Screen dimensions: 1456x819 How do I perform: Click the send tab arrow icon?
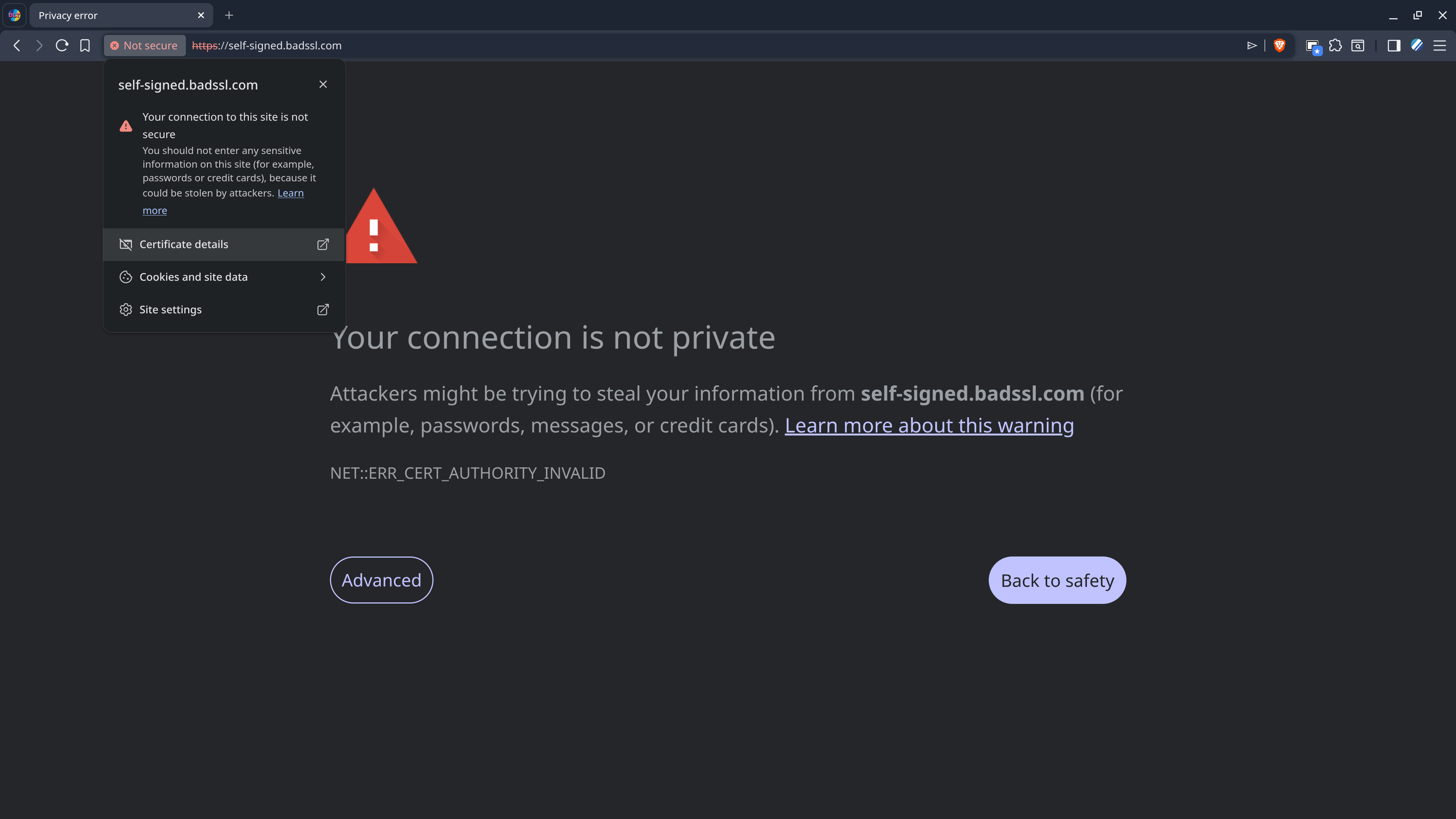[x=1252, y=46]
